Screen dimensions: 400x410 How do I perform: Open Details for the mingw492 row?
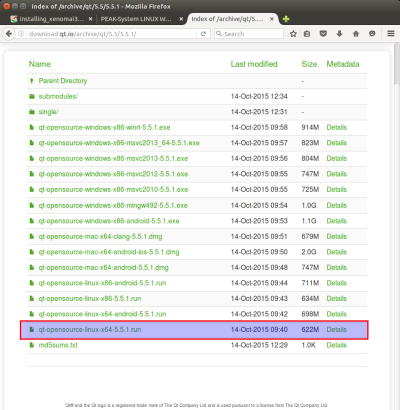tap(337, 205)
